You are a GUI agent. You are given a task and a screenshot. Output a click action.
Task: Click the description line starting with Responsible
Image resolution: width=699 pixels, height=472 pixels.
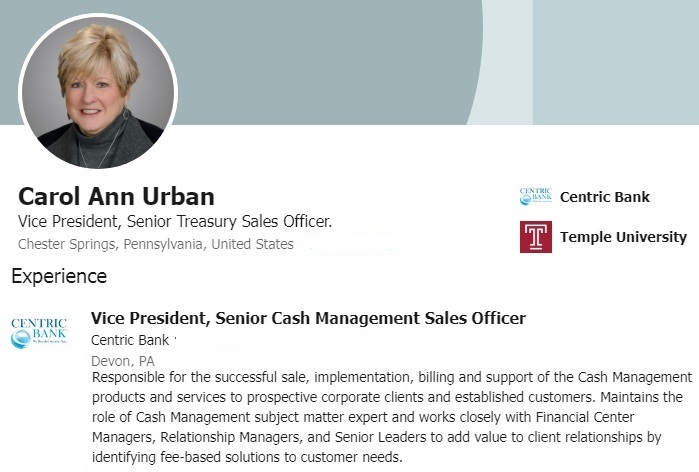coord(391,377)
